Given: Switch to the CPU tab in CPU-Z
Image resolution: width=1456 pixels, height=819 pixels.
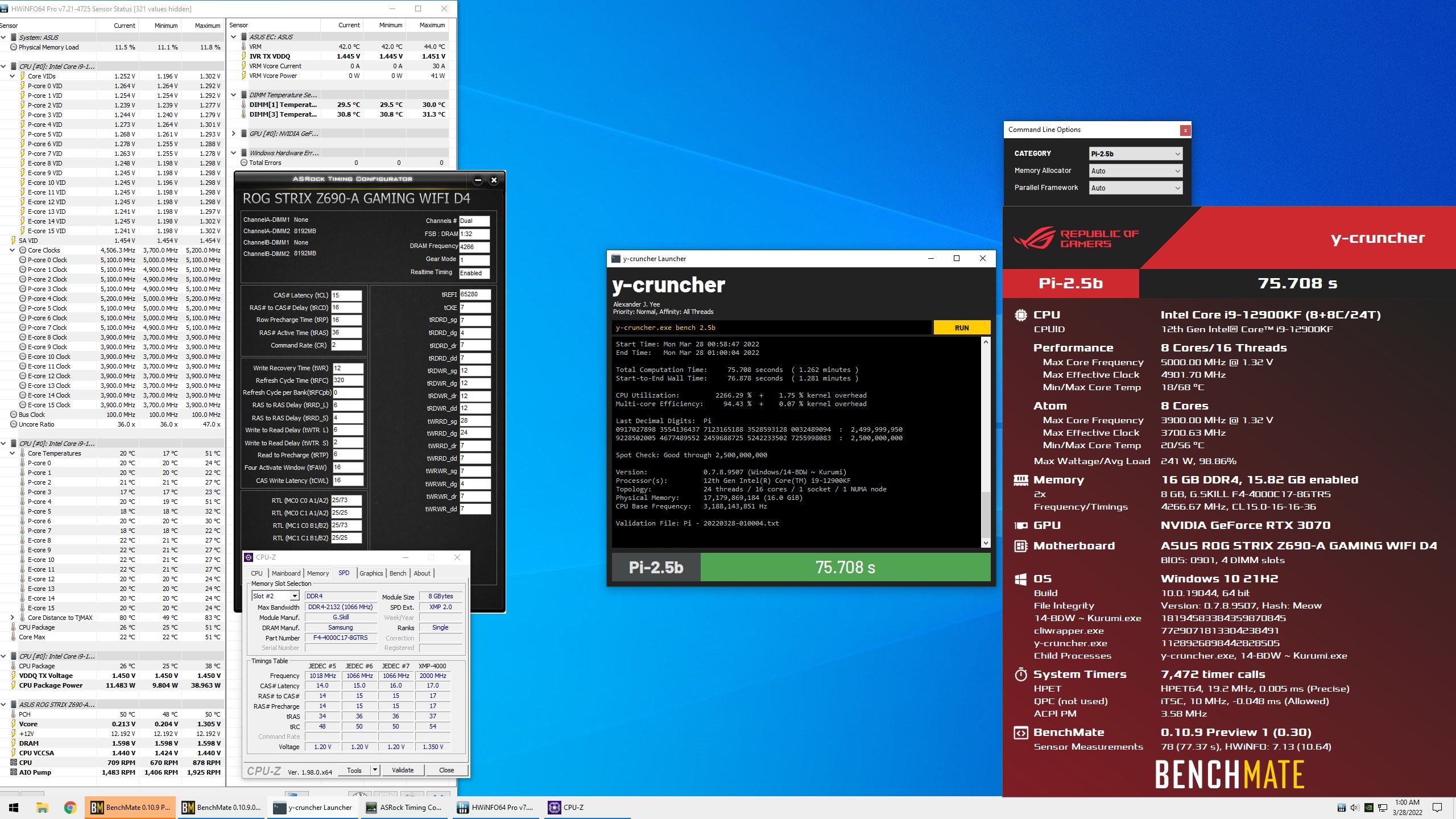Looking at the screenshot, I should pyautogui.click(x=257, y=573).
